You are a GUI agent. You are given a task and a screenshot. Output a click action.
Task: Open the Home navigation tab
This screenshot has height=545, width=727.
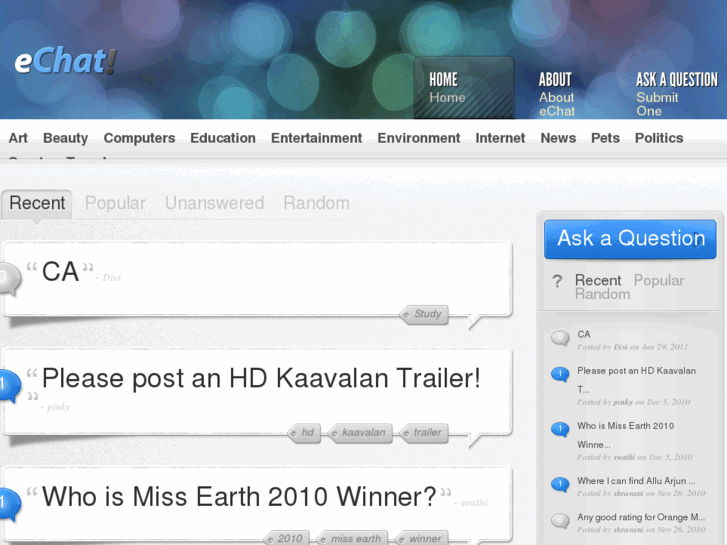(463, 88)
